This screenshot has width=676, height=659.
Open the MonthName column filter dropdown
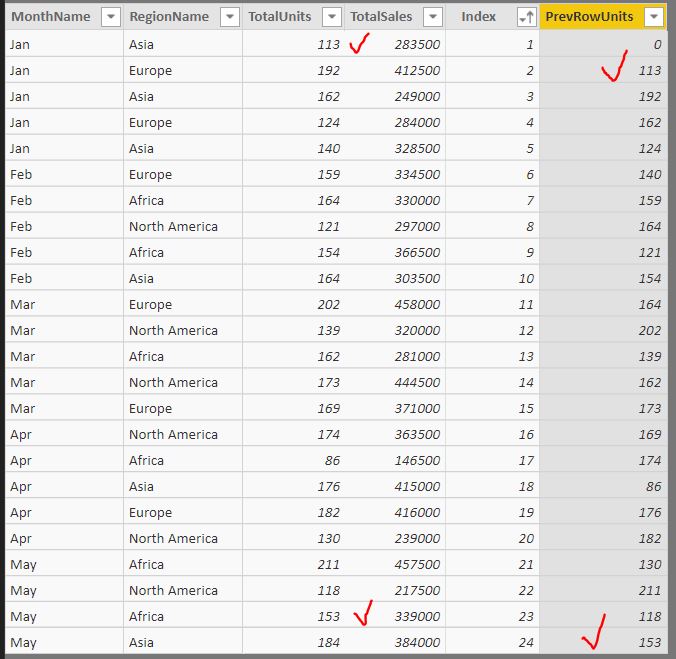coord(111,17)
